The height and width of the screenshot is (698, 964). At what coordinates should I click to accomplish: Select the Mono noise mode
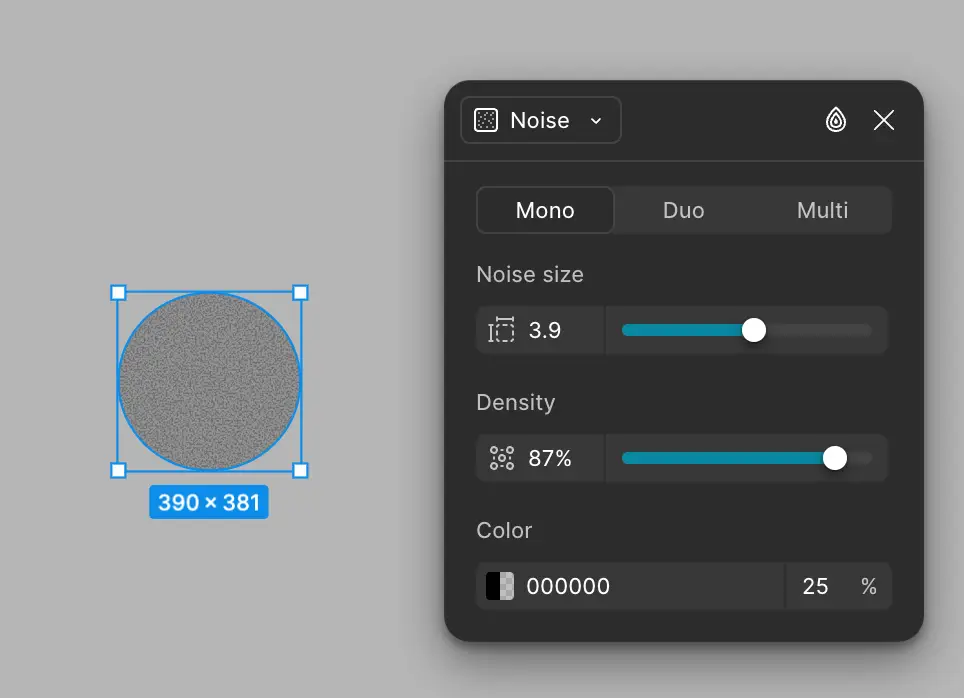545,210
